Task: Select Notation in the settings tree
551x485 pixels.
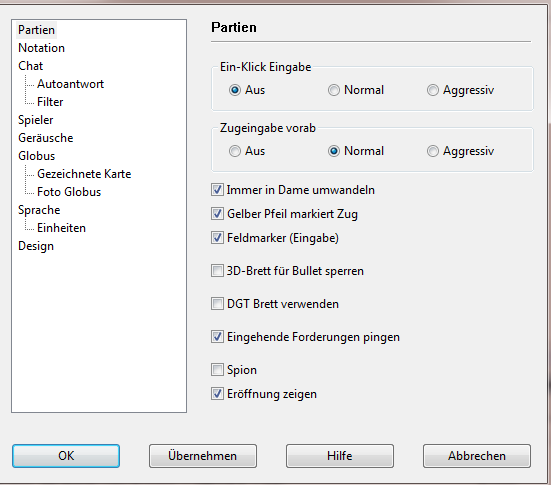Action: point(41,48)
